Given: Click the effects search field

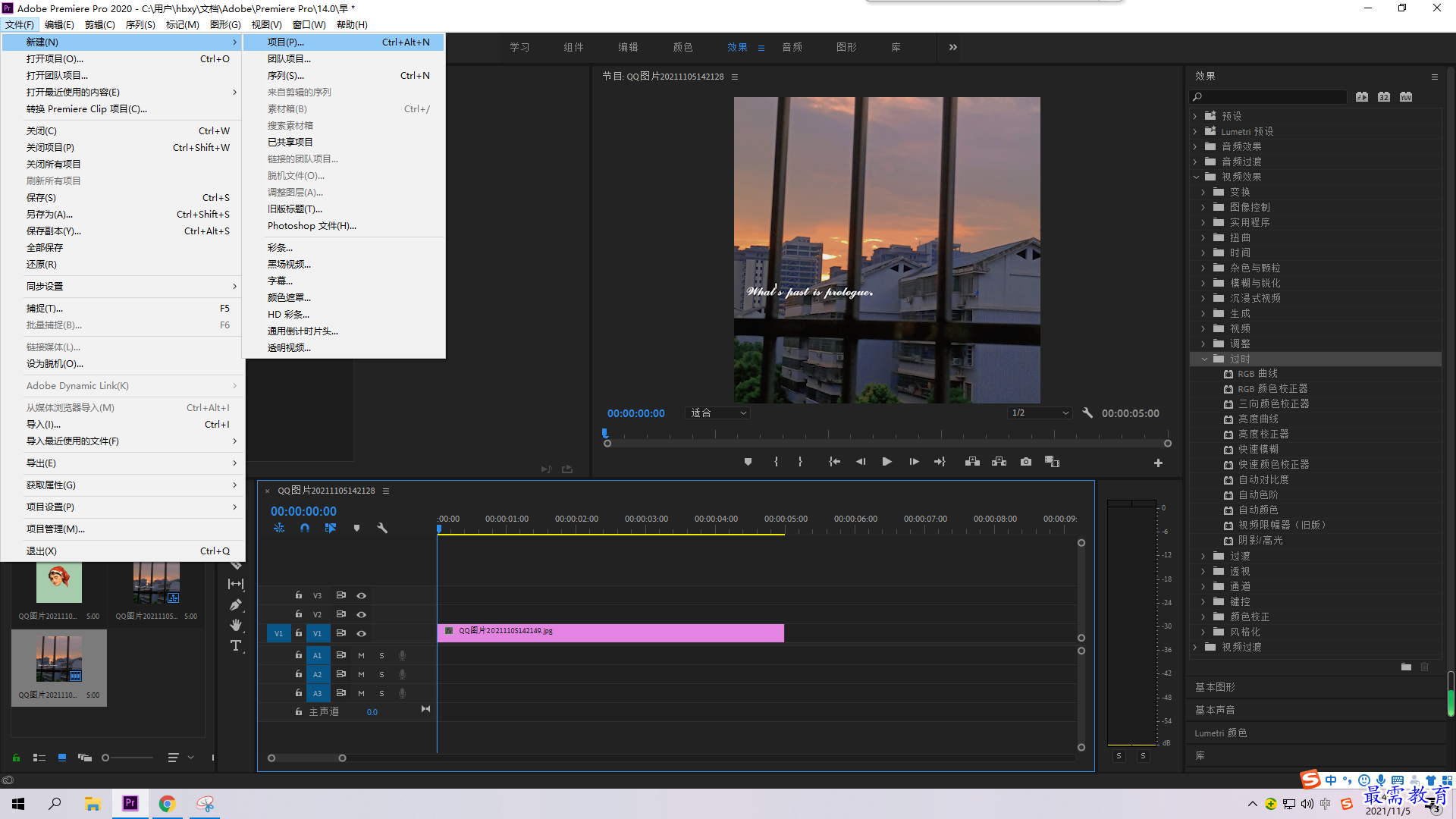Looking at the screenshot, I should (1269, 97).
